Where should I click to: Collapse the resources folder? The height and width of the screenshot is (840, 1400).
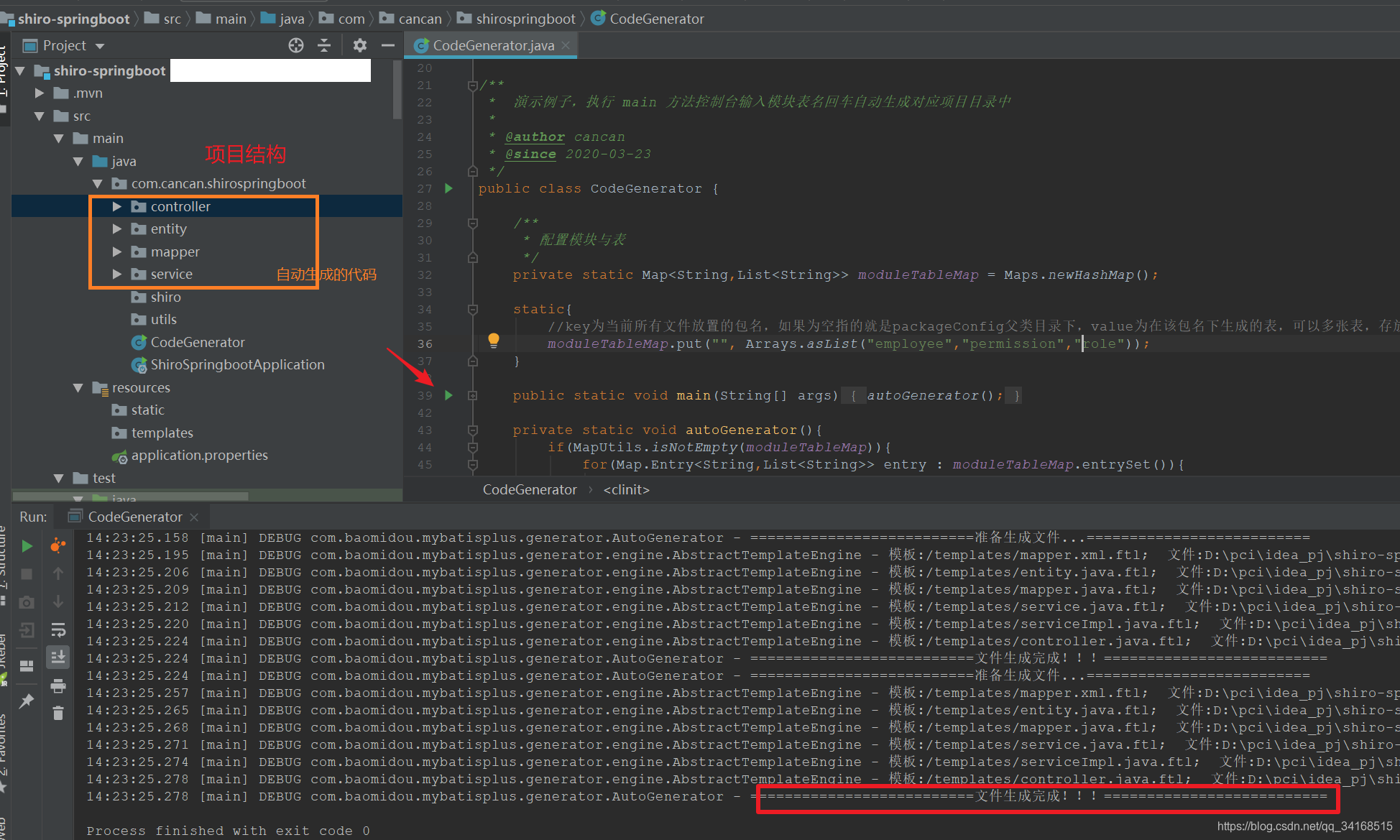(79, 387)
